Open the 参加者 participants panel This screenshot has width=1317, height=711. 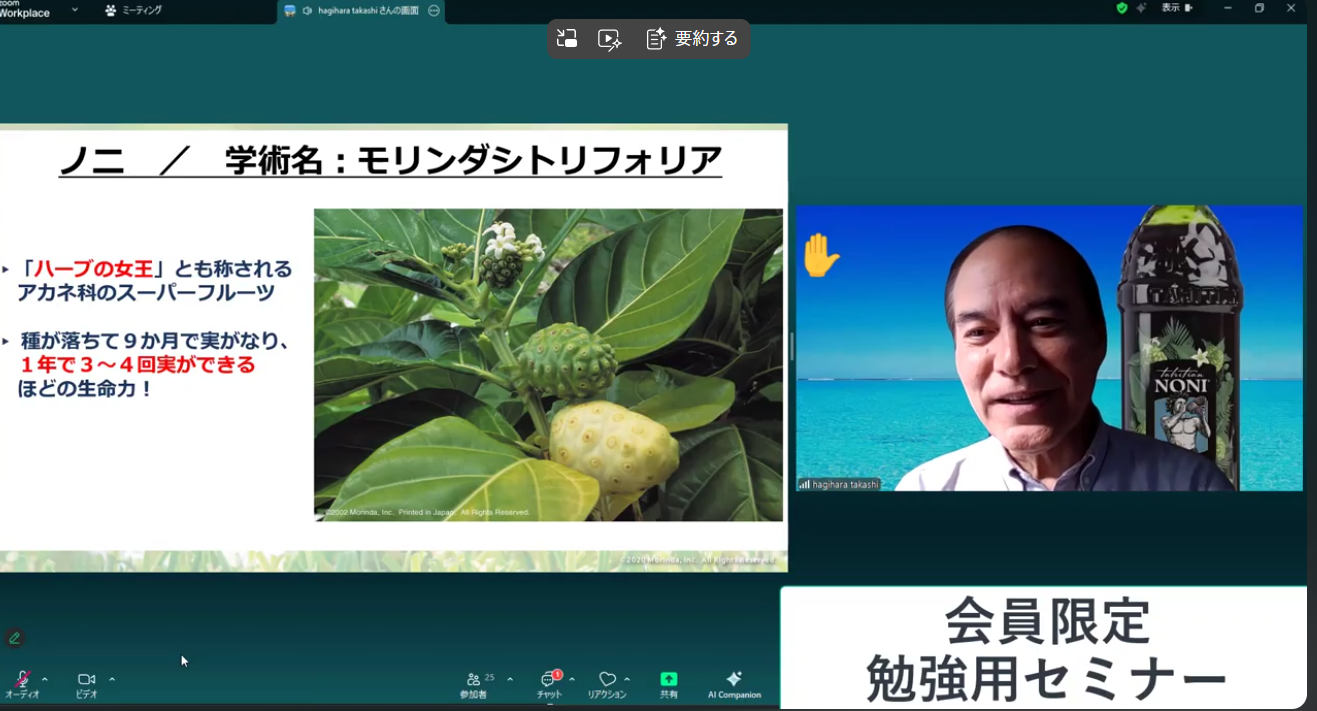coord(474,681)
